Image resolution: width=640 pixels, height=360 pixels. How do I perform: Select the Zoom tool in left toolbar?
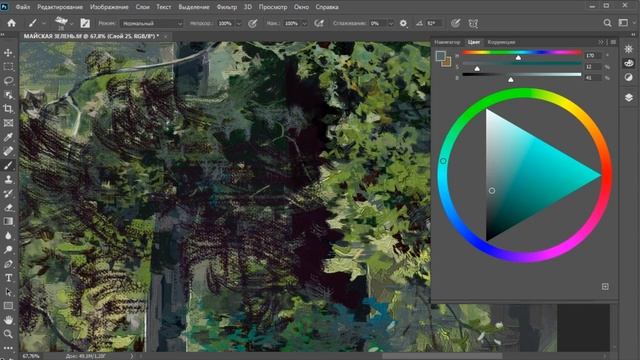(8, 334)
